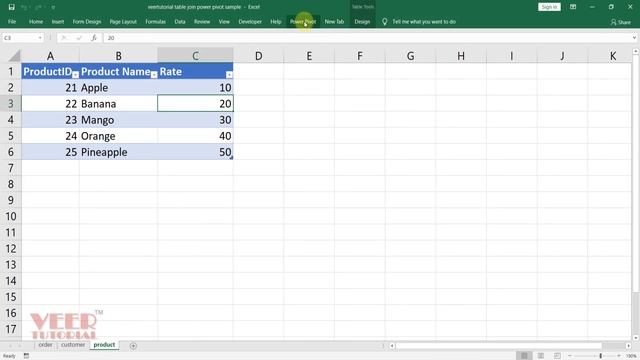Select the product sheet tab
Viewport: 640px width, 360px height.
click(x=104, y=345)
